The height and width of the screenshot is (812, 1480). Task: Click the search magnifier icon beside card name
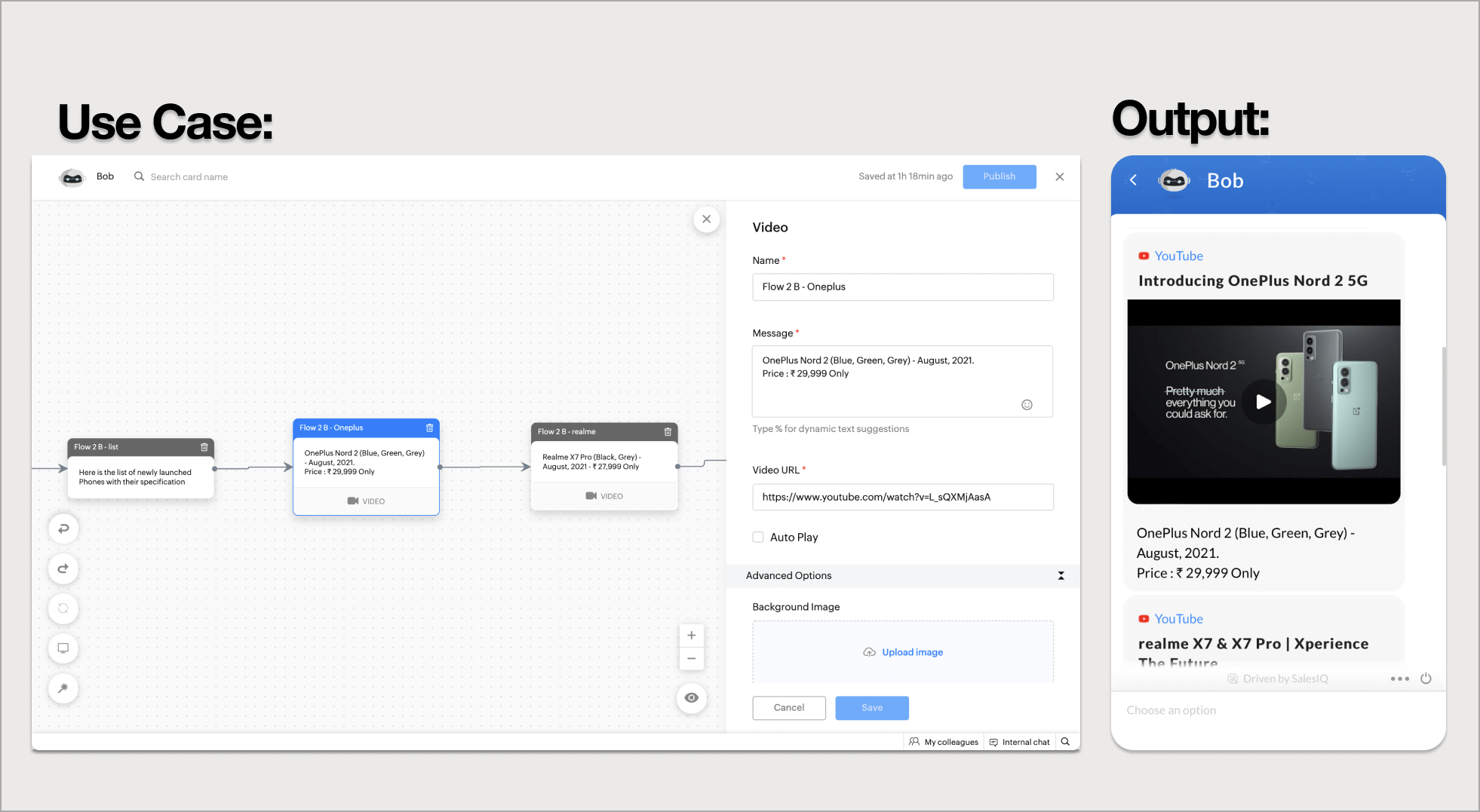(x=139, y=176)
